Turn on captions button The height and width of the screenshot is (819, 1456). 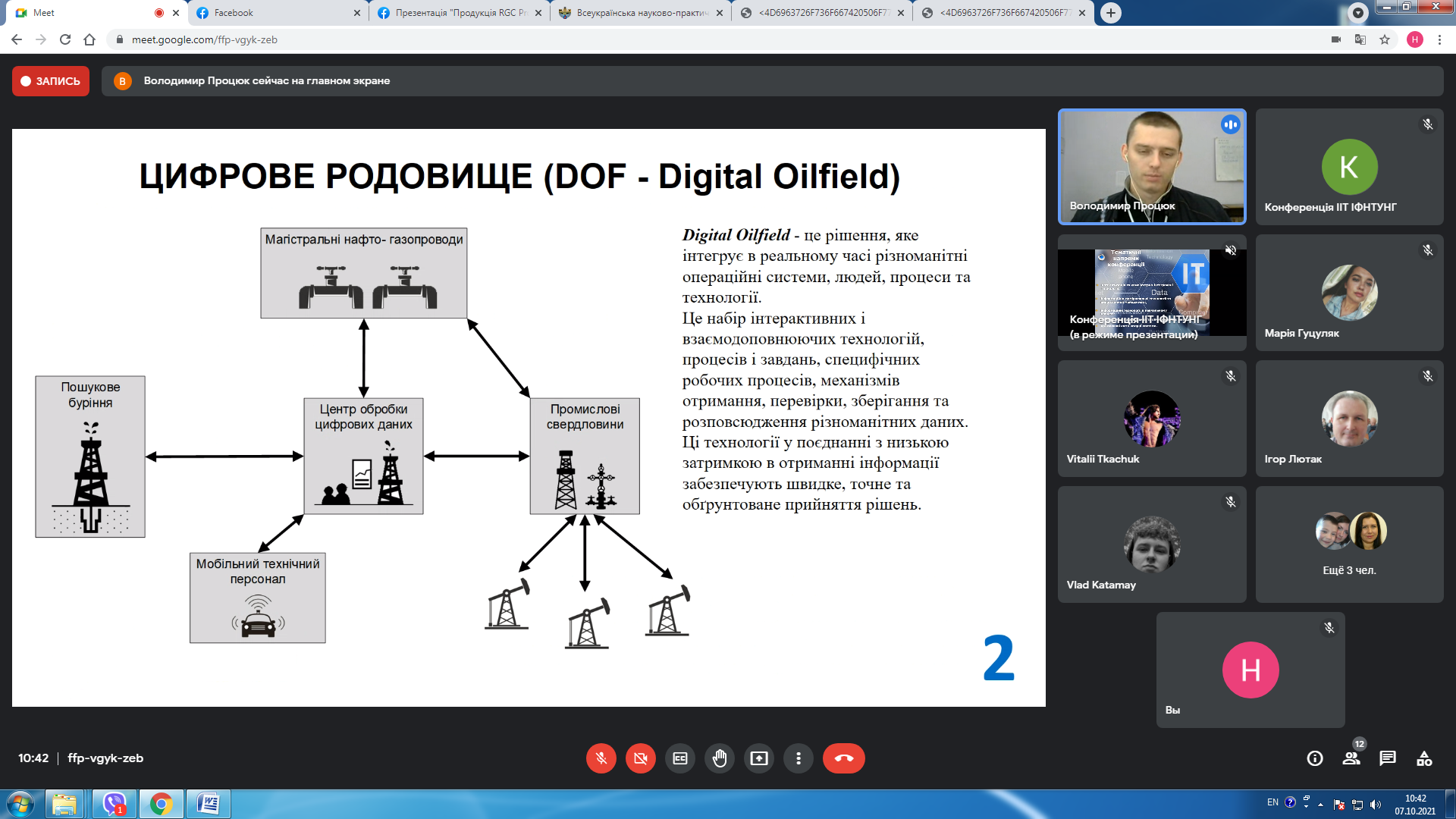point(680,758)
